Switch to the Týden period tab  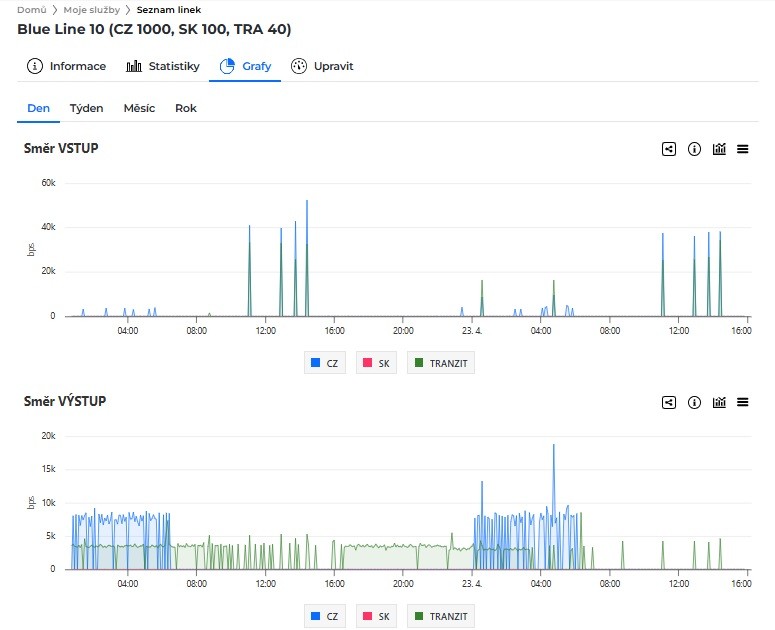click(86, 108)
